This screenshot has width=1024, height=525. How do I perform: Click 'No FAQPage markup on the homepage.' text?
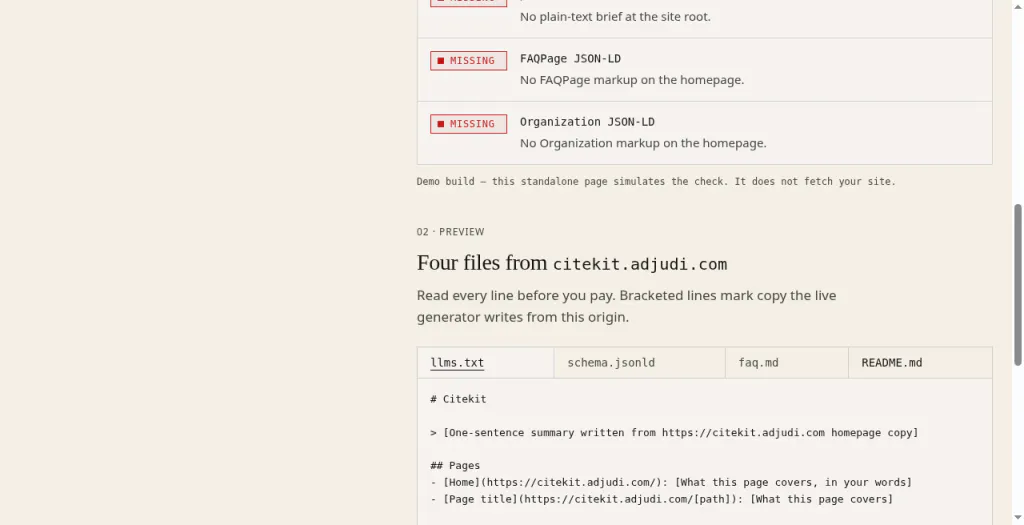[632, 80]
